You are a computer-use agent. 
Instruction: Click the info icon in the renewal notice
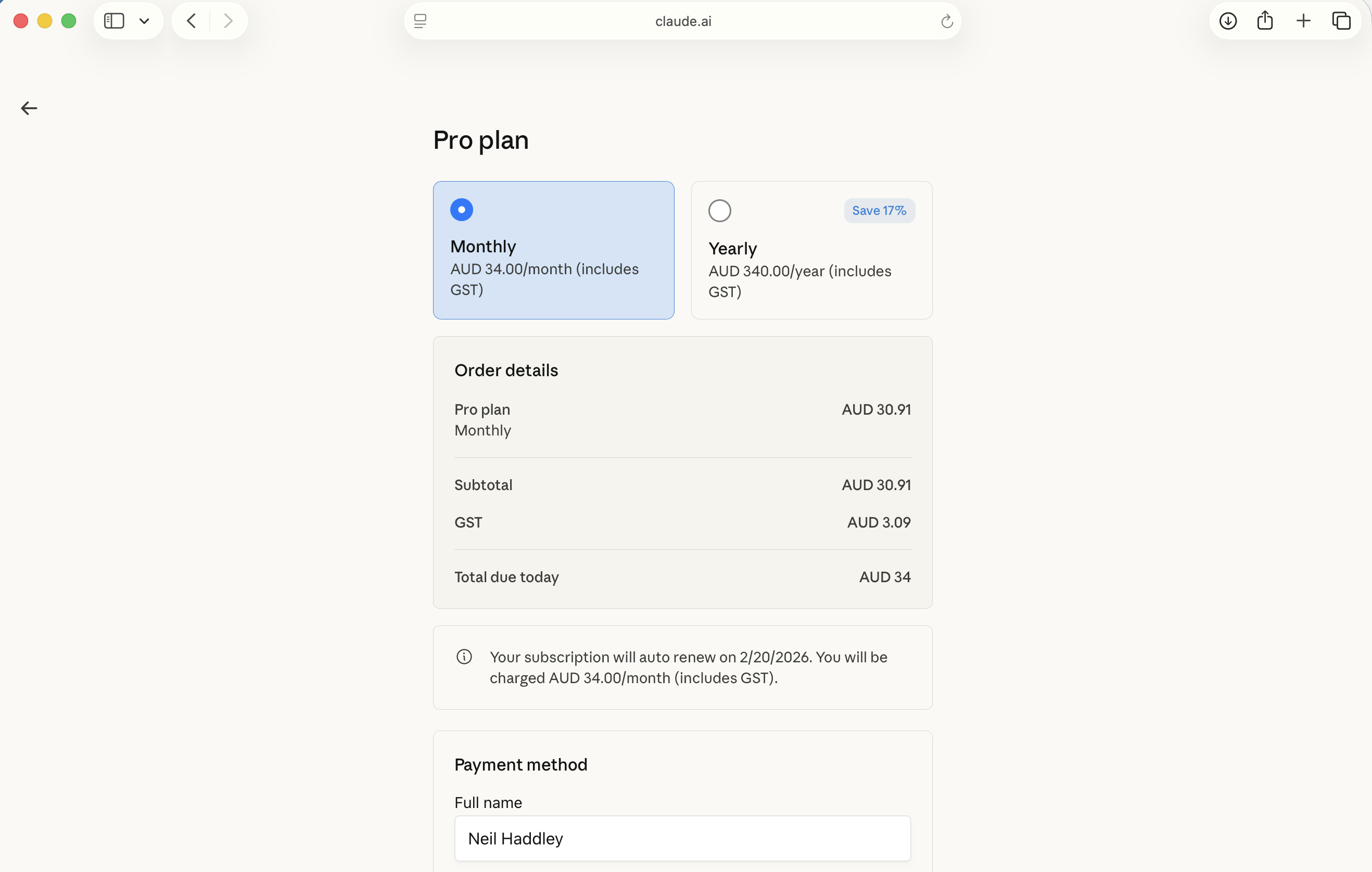pos(464,656)
